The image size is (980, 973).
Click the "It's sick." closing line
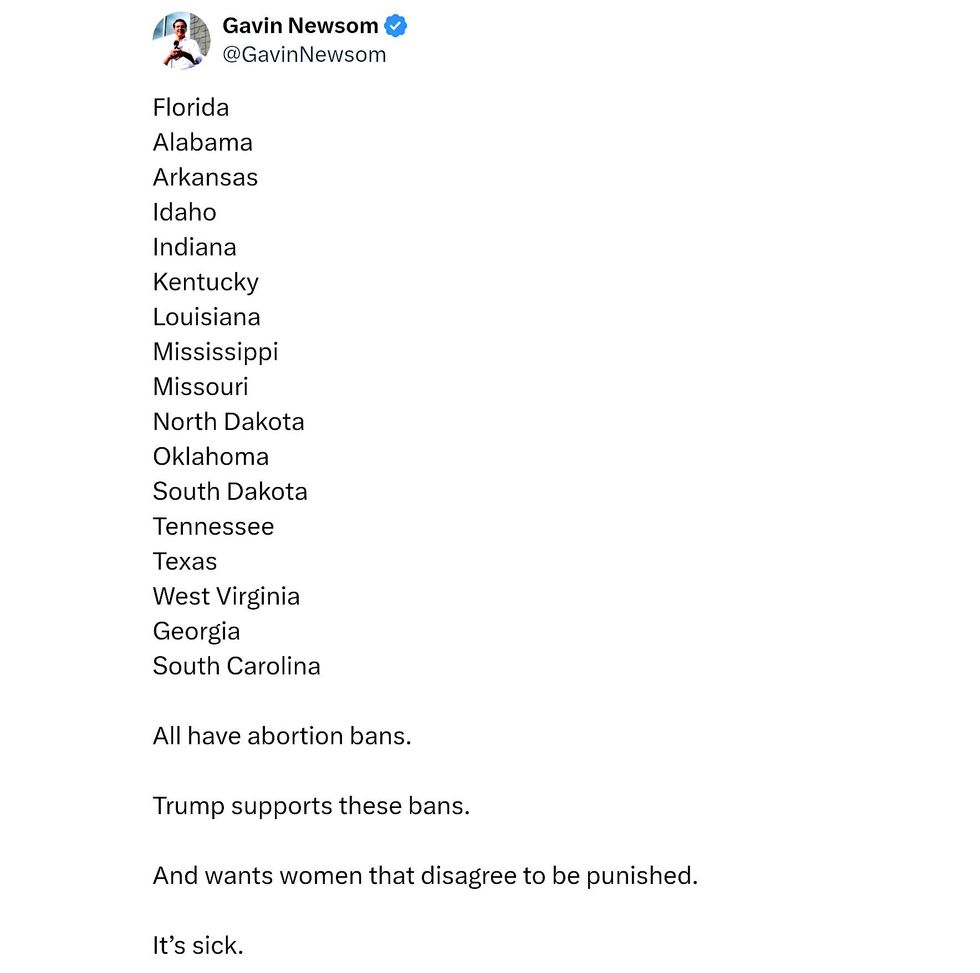198,945
